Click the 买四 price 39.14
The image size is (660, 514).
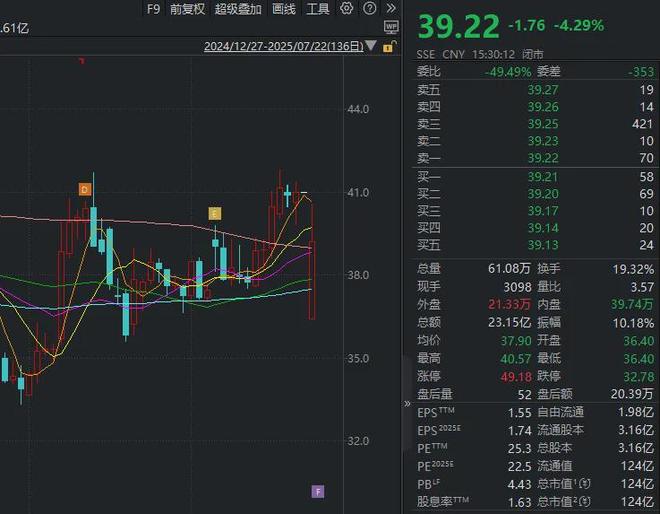click(x=543, y=228)
